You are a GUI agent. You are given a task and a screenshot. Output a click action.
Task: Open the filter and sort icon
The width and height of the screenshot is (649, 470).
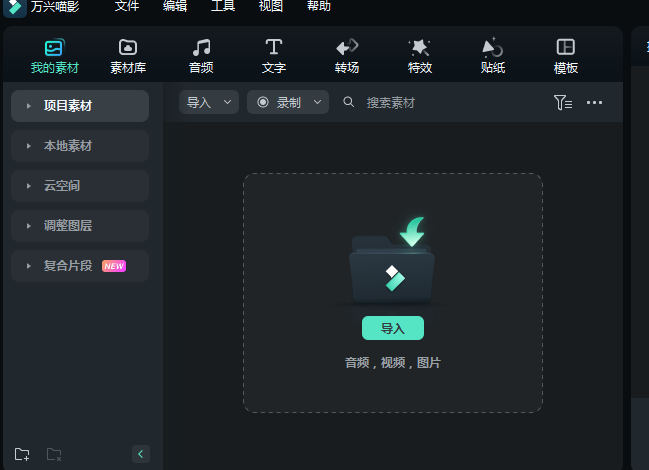click(x=563, y=102)
